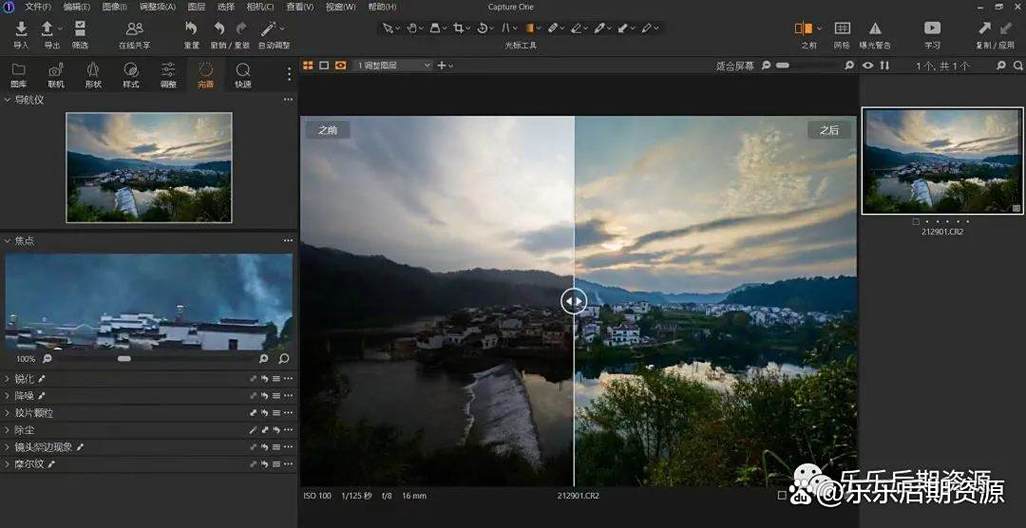Click the 适合屏幕 fit screen button

click(x=735, y=66)
